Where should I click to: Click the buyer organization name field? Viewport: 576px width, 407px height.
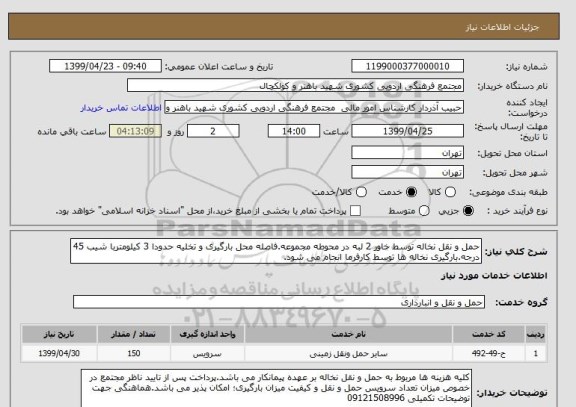[295, 86]
